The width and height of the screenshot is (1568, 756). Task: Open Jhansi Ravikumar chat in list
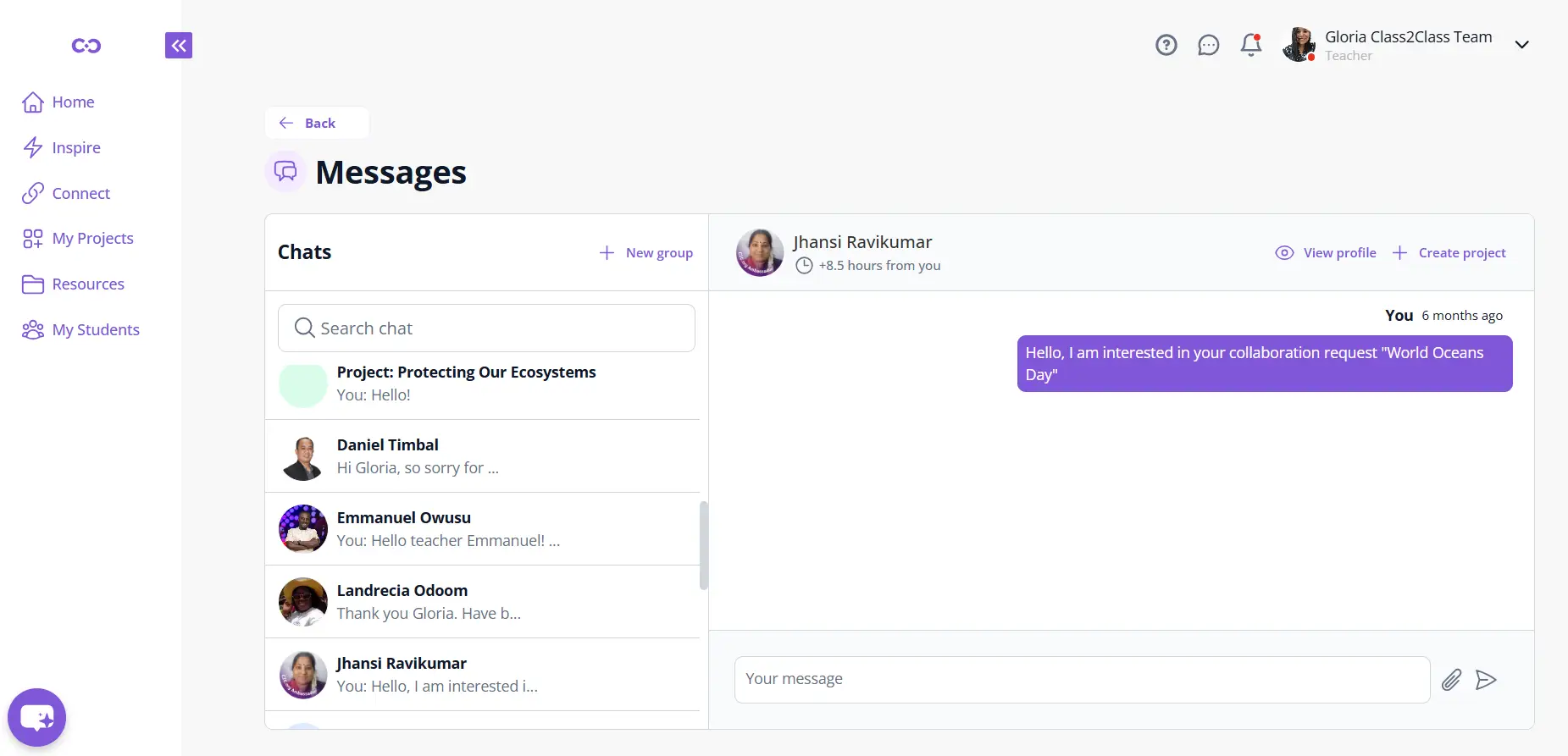(x=483, y=675)
